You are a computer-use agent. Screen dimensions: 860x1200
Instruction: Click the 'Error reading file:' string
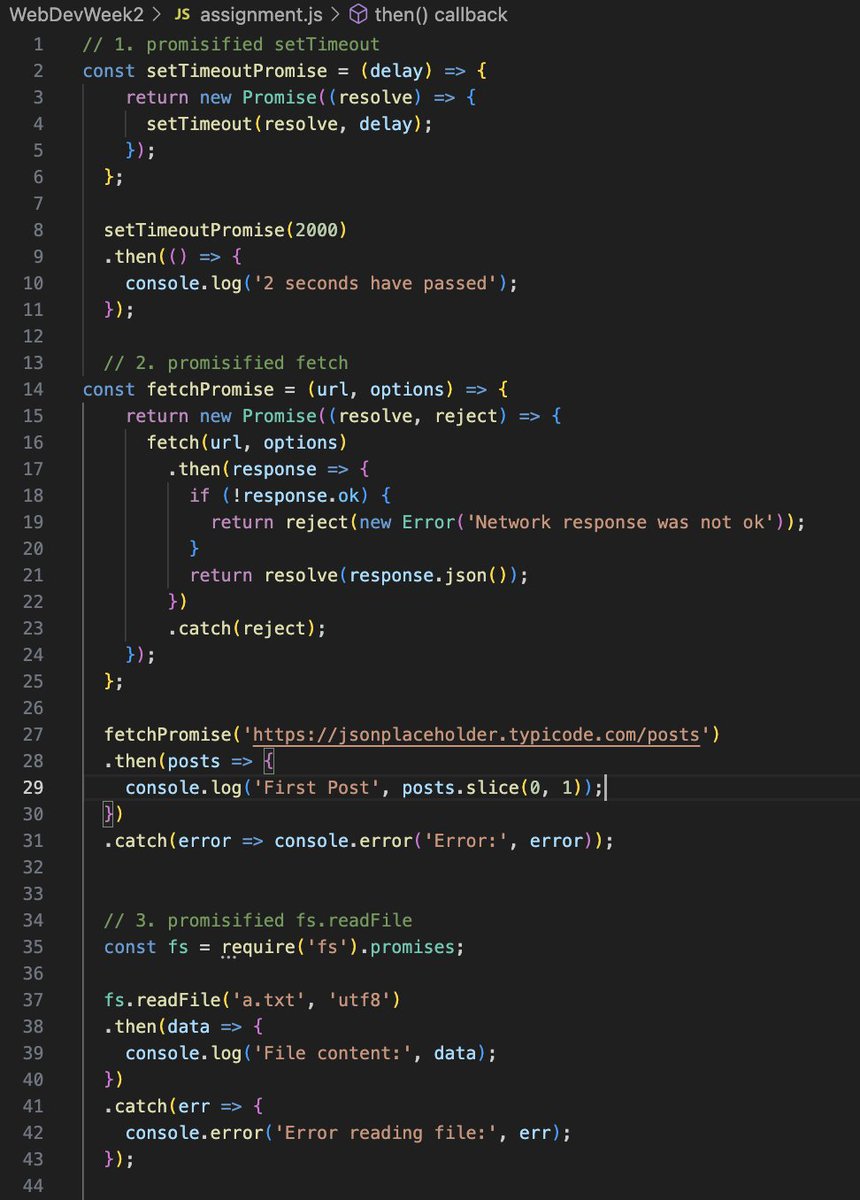coord(391,1132)
